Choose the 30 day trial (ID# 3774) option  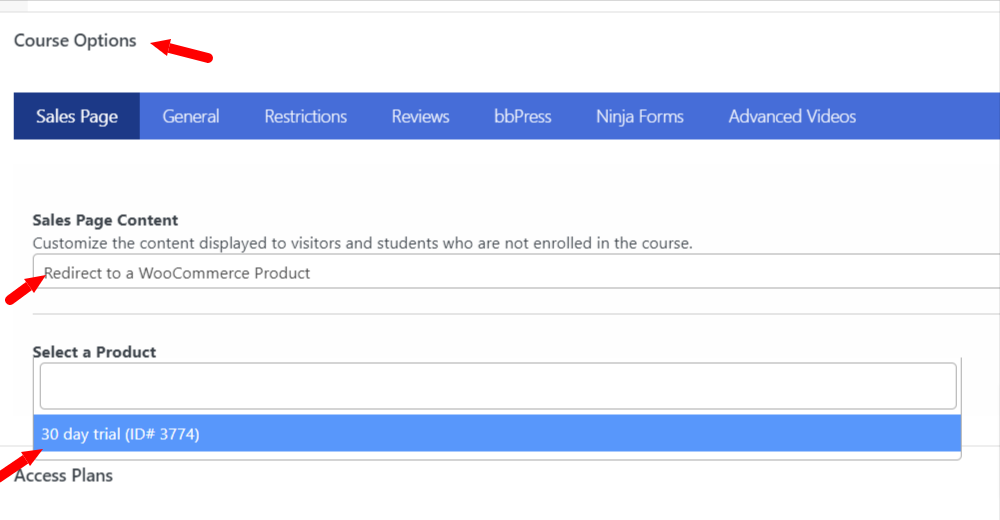tap(497, 433)
